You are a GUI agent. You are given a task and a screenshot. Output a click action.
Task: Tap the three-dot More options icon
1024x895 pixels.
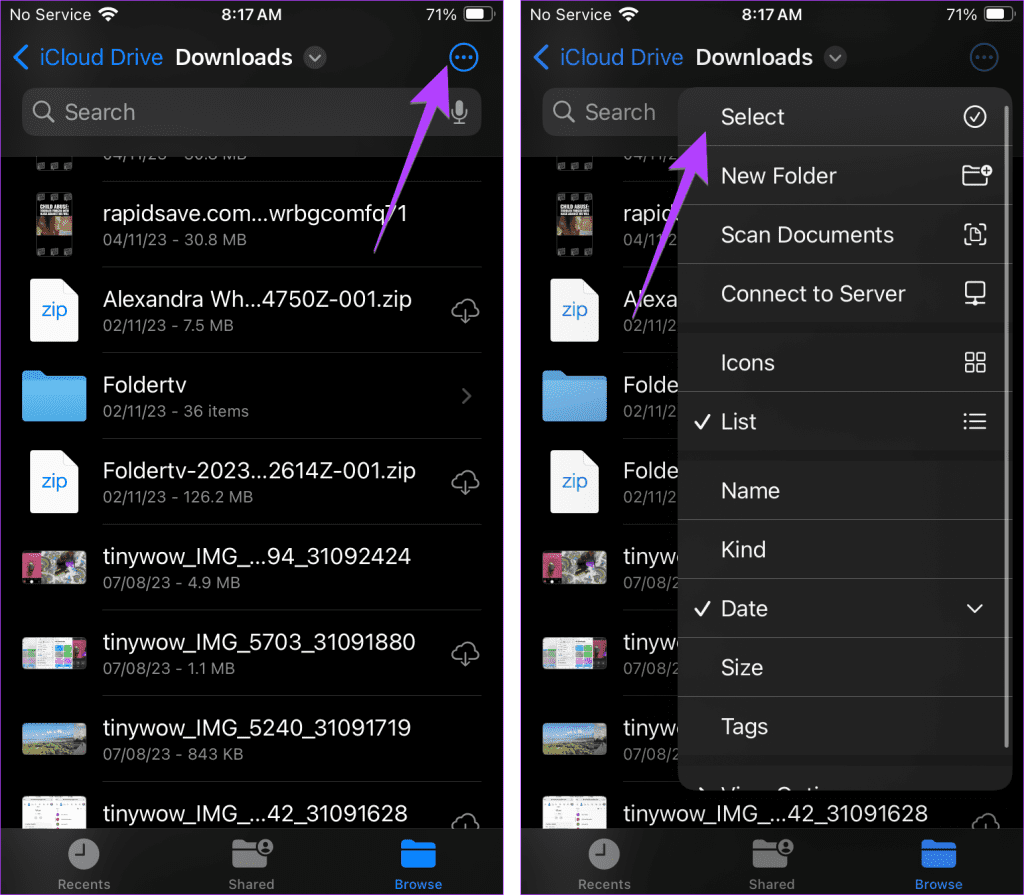[463, 57]
